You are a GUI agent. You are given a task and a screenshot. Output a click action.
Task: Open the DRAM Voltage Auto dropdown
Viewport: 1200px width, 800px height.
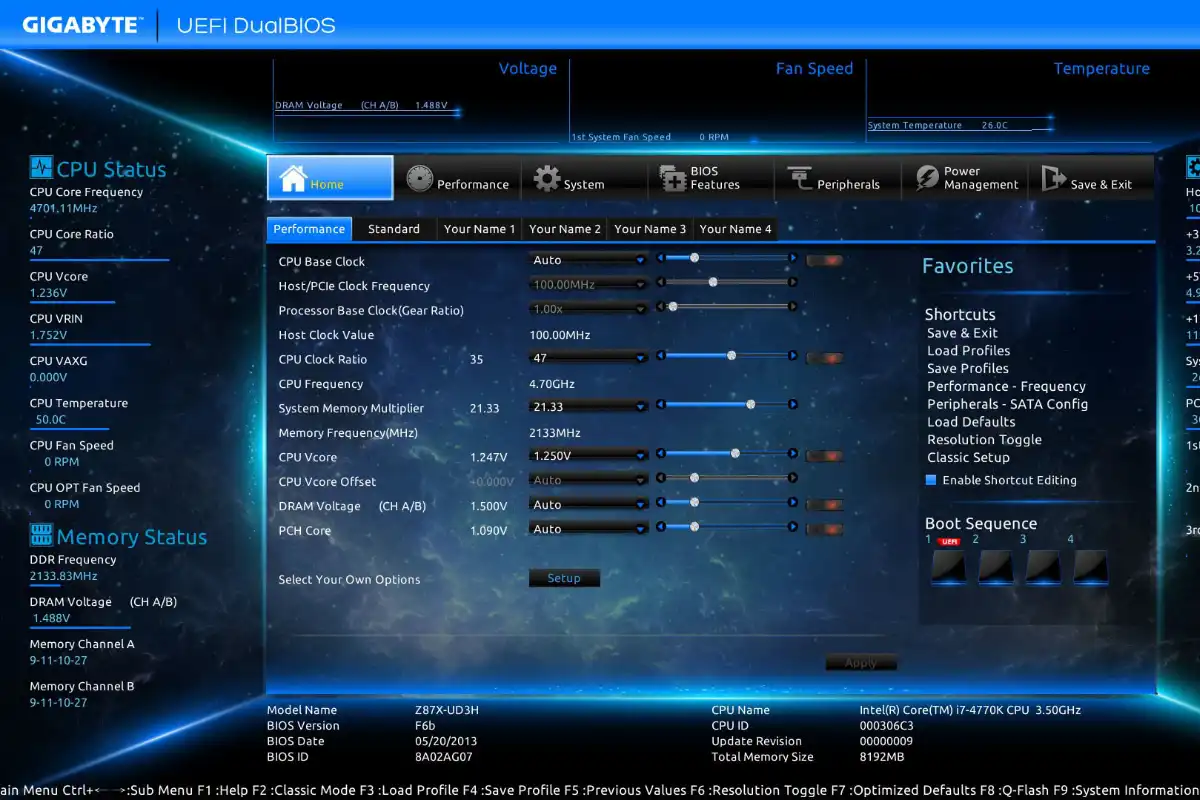click(x=588, y=503)
